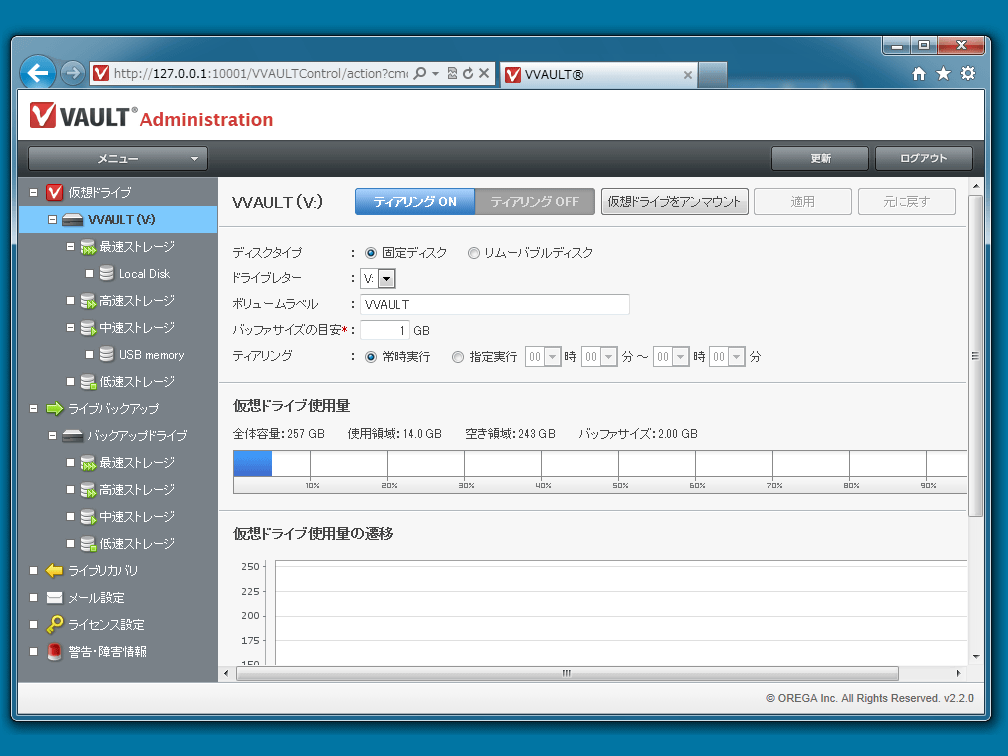Click the Local Disk database icon
This screenshot has height=756, width=1008.
[x=107, y=273]
